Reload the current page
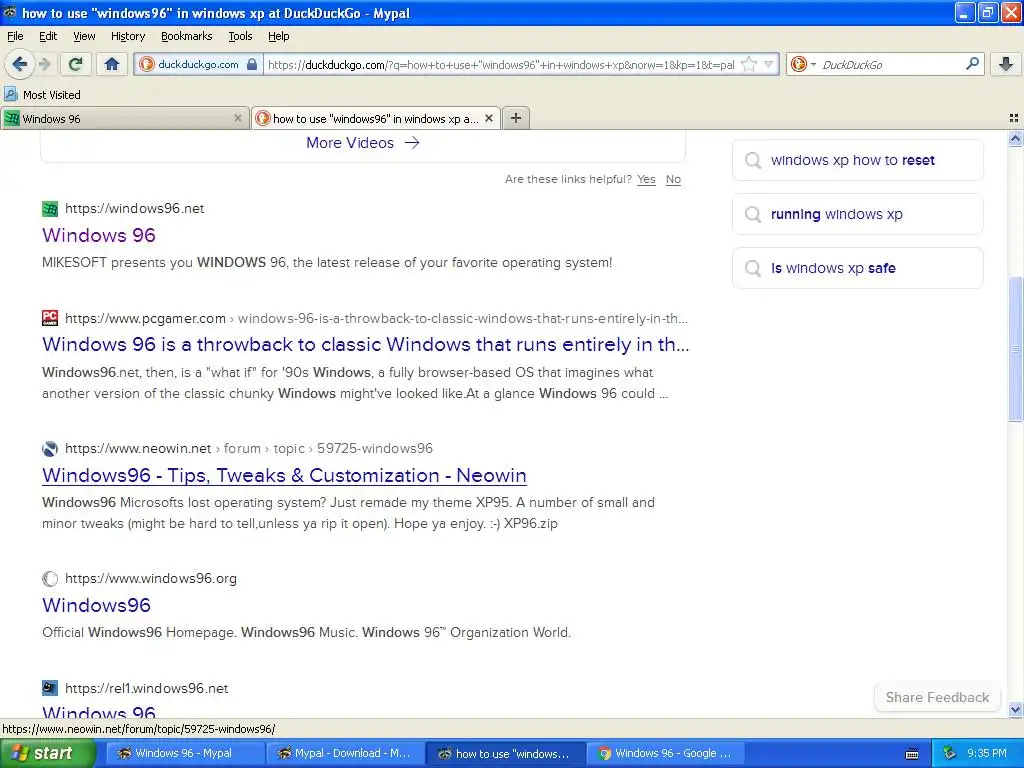Screen dimensions: 1024x768 (76, 64)
